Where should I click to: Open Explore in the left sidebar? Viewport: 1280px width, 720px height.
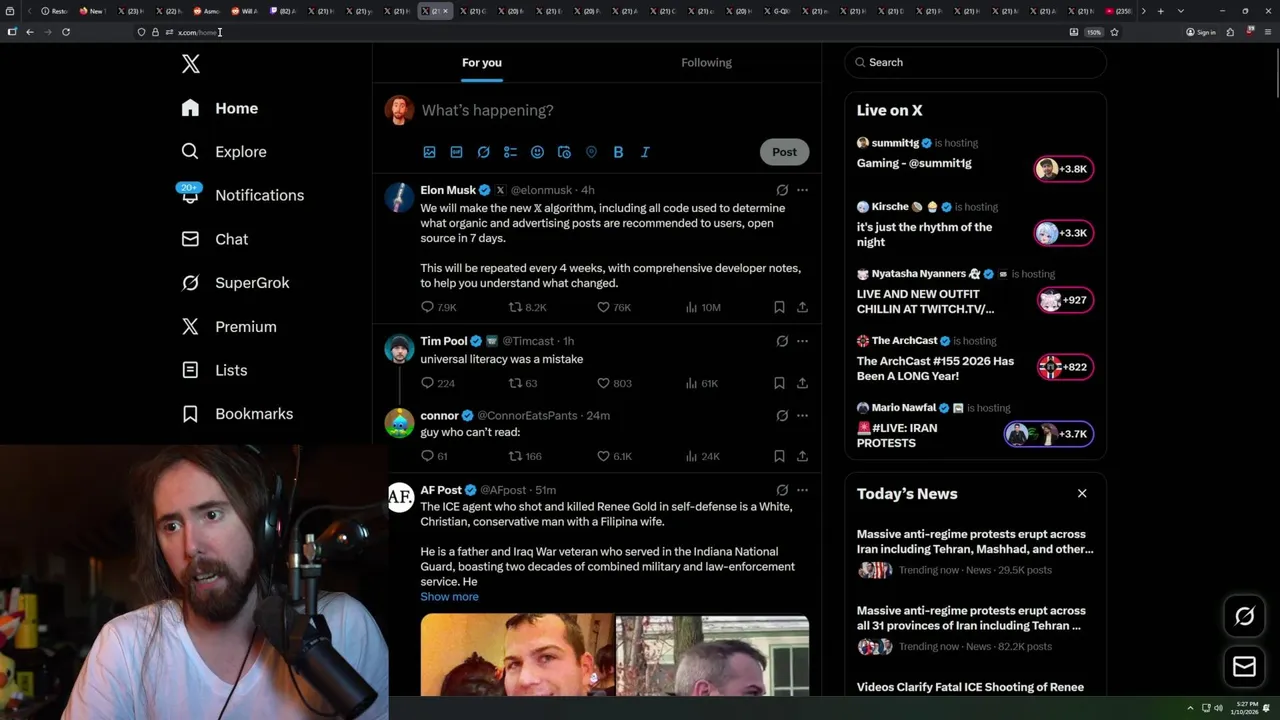[x=224, y=152]
